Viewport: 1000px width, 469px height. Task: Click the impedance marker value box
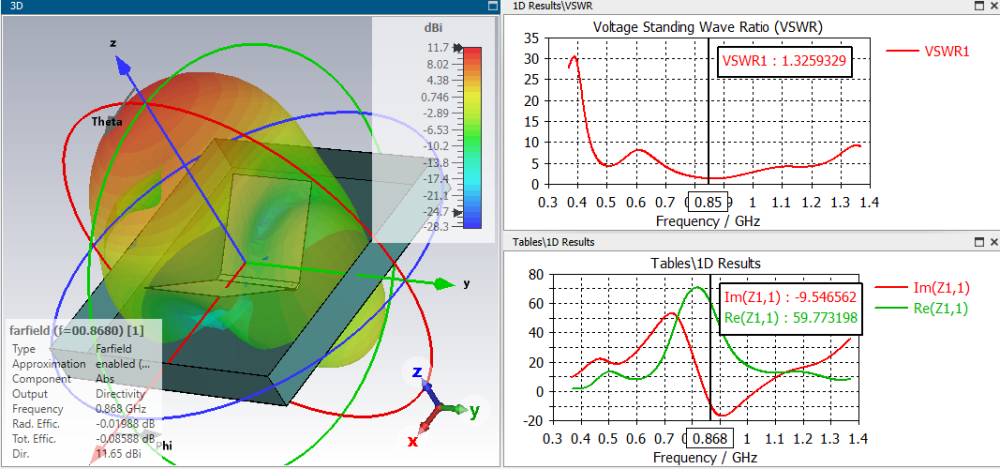coord(791,309)
